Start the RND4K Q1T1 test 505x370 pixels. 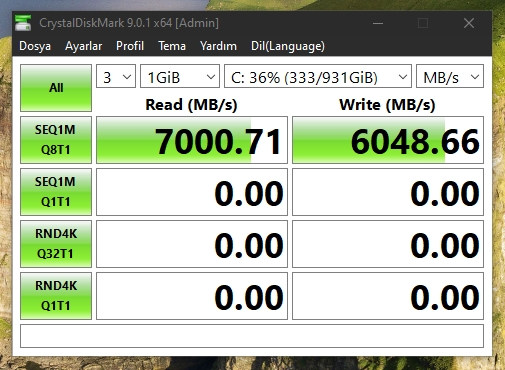[56, 296]
